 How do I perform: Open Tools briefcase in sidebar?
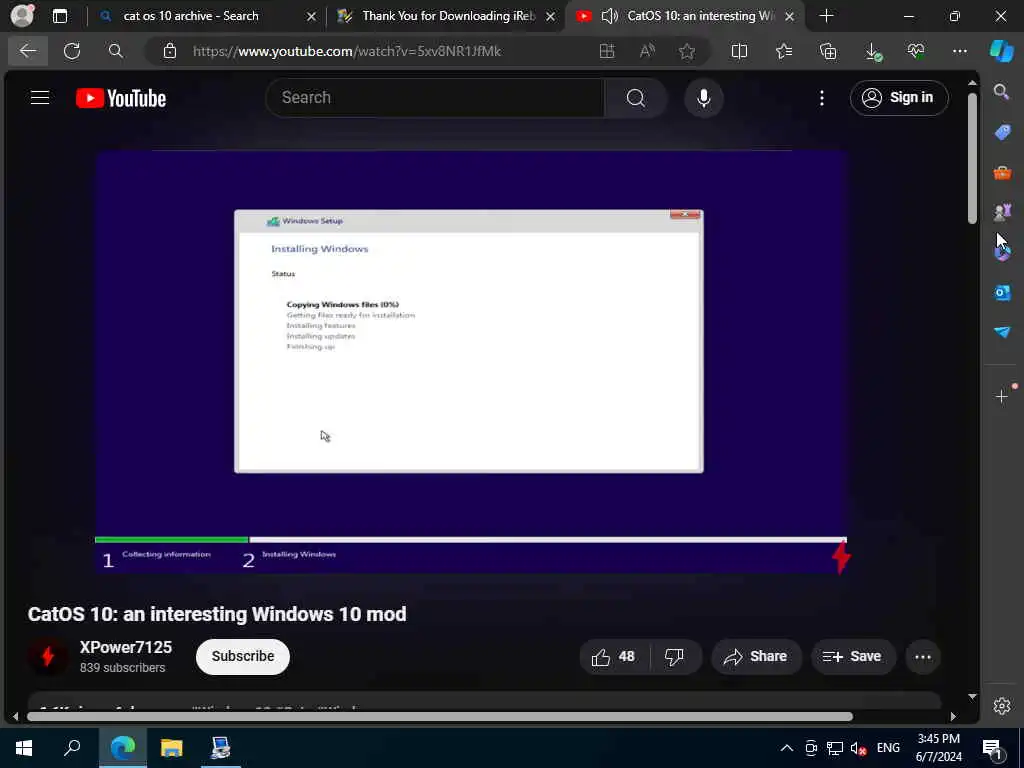(1002, 172)
